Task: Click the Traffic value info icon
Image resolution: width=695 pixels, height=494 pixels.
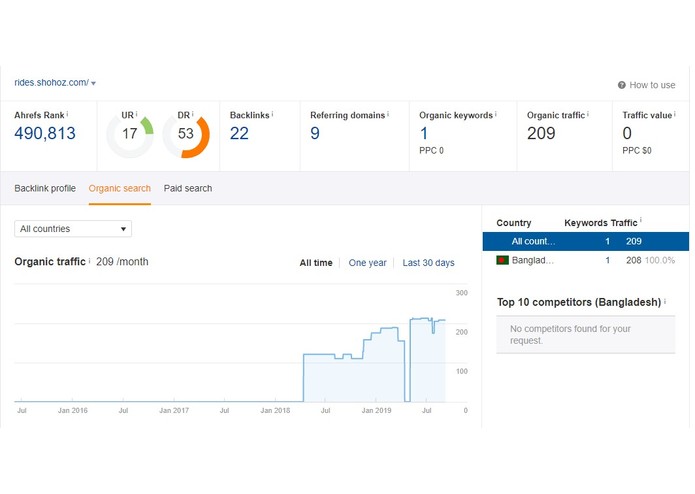Action: pyautogui.click(x=675, y=114)
